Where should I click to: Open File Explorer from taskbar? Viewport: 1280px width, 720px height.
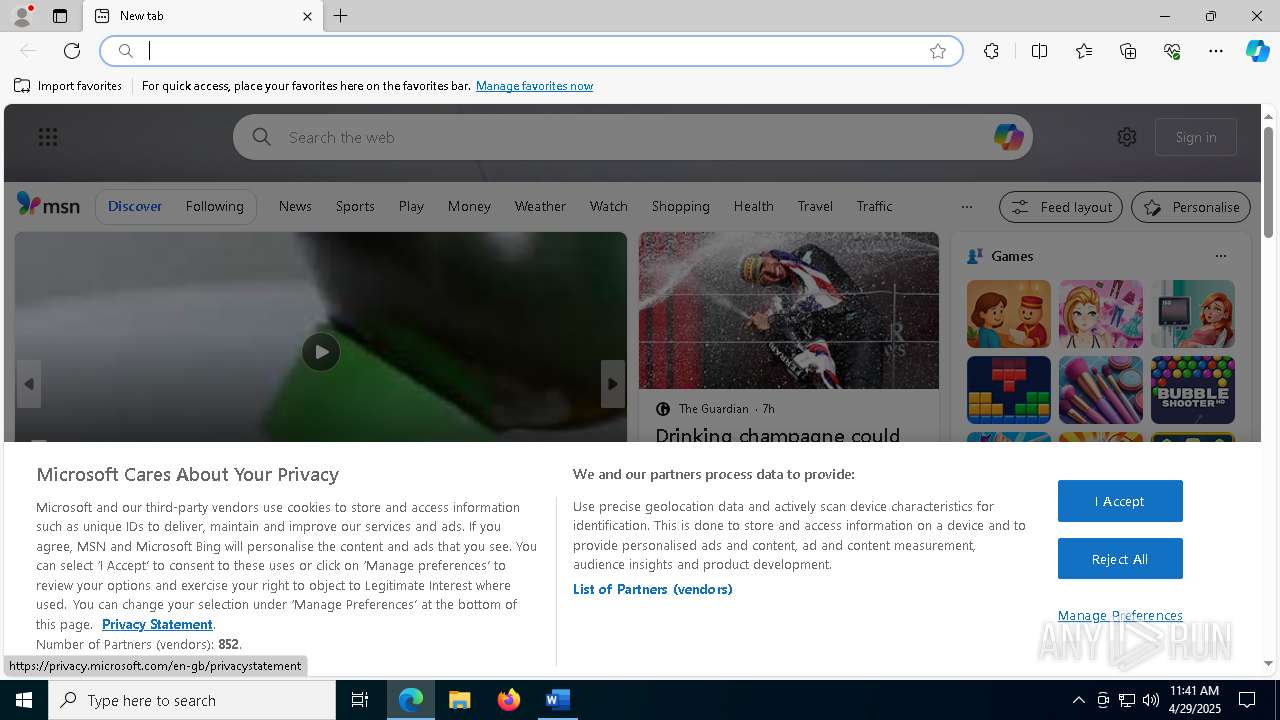[460, 700]
